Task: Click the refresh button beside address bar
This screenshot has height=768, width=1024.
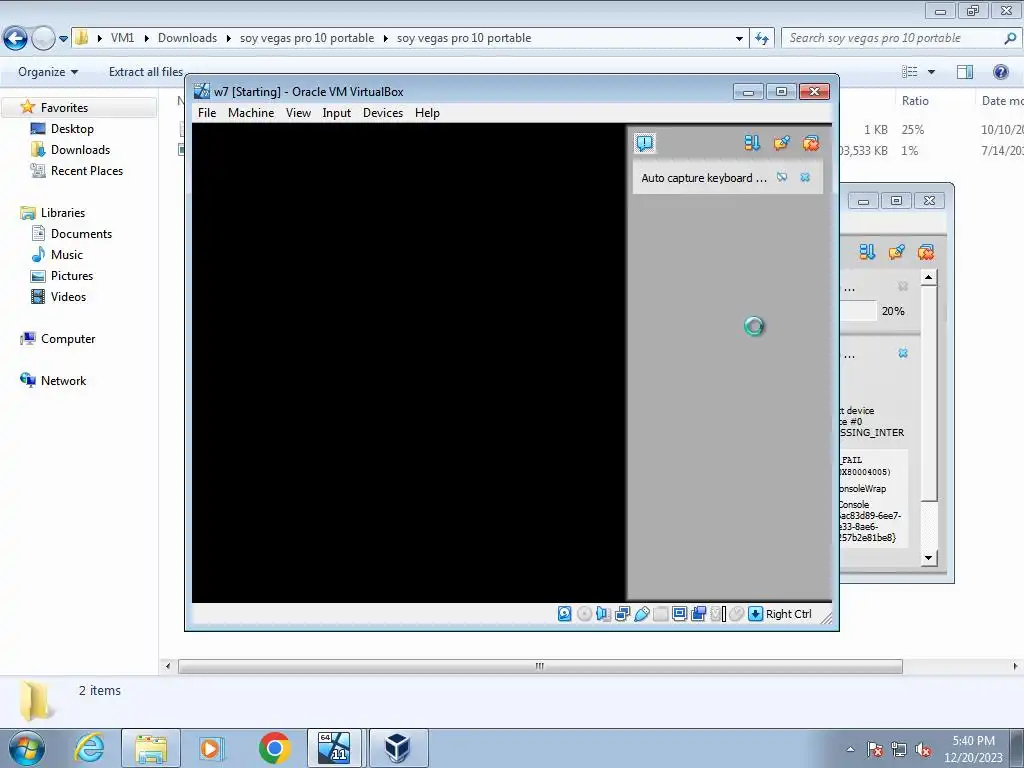Action: click(761, 39)
